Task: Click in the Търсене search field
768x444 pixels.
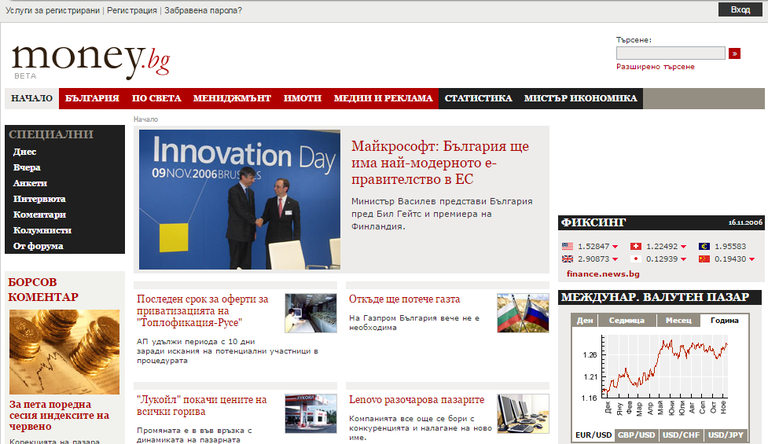Action: coord(670,53)
